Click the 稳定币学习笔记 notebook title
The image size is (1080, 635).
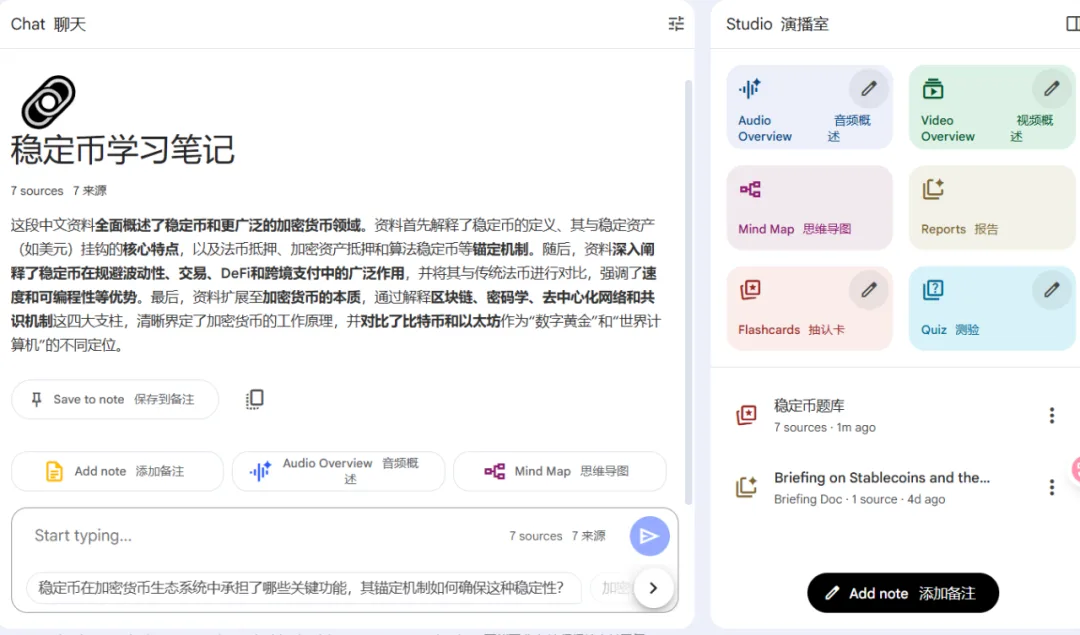(x=123, y=149)
